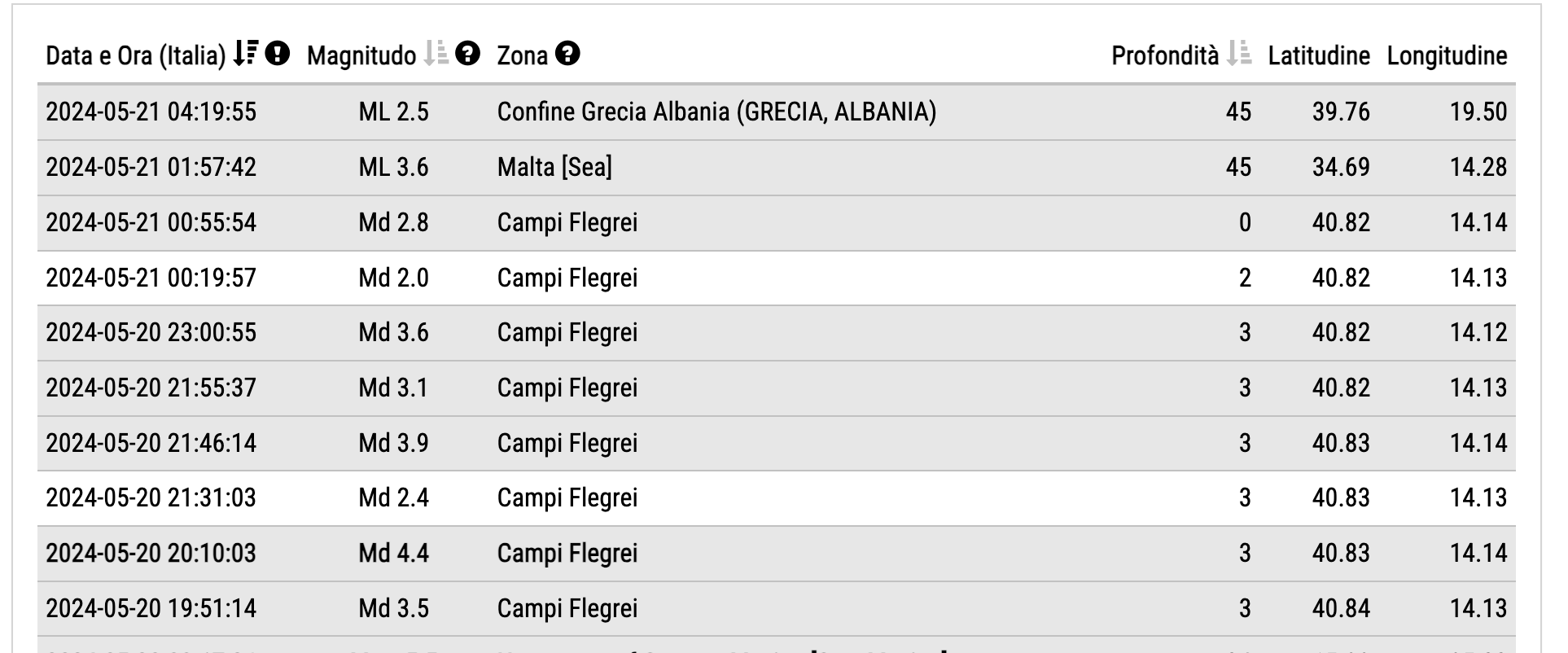
Task: Sort the table by the Magnitudo sort icon
Action: click(x=436, y=54)
